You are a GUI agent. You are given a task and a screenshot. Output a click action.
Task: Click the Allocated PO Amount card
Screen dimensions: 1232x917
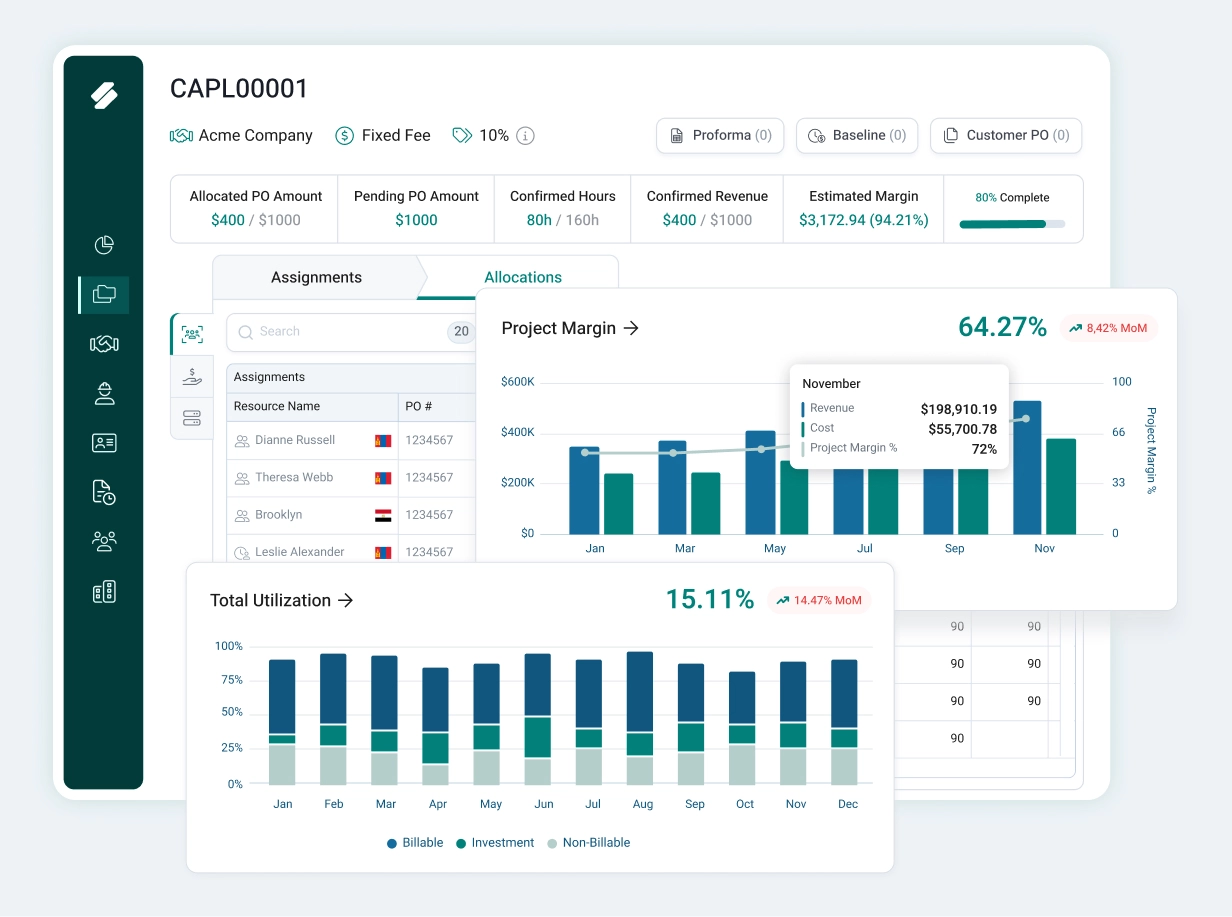(255, 209)
